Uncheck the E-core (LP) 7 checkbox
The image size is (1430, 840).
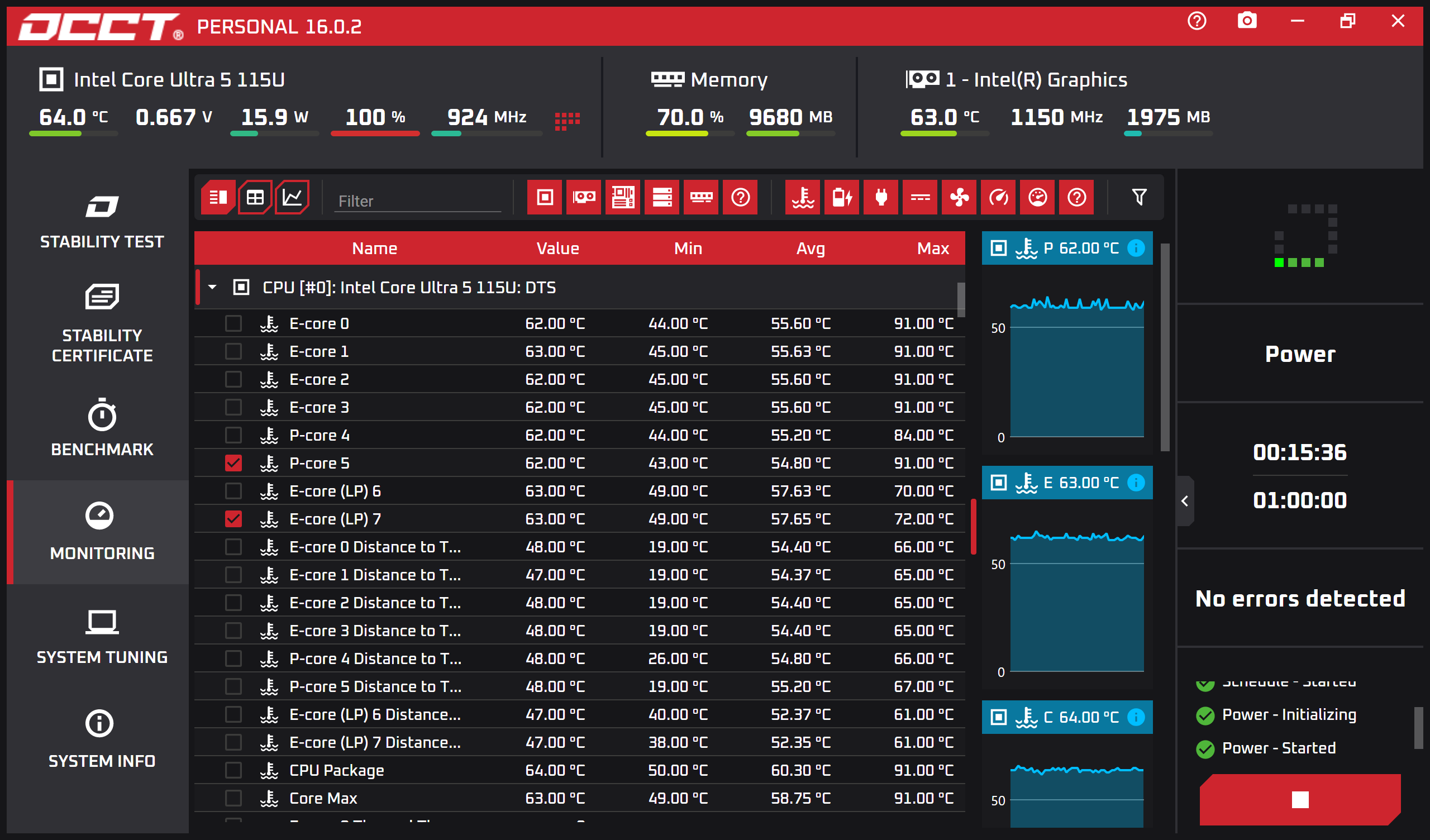(x=233, y=519)
